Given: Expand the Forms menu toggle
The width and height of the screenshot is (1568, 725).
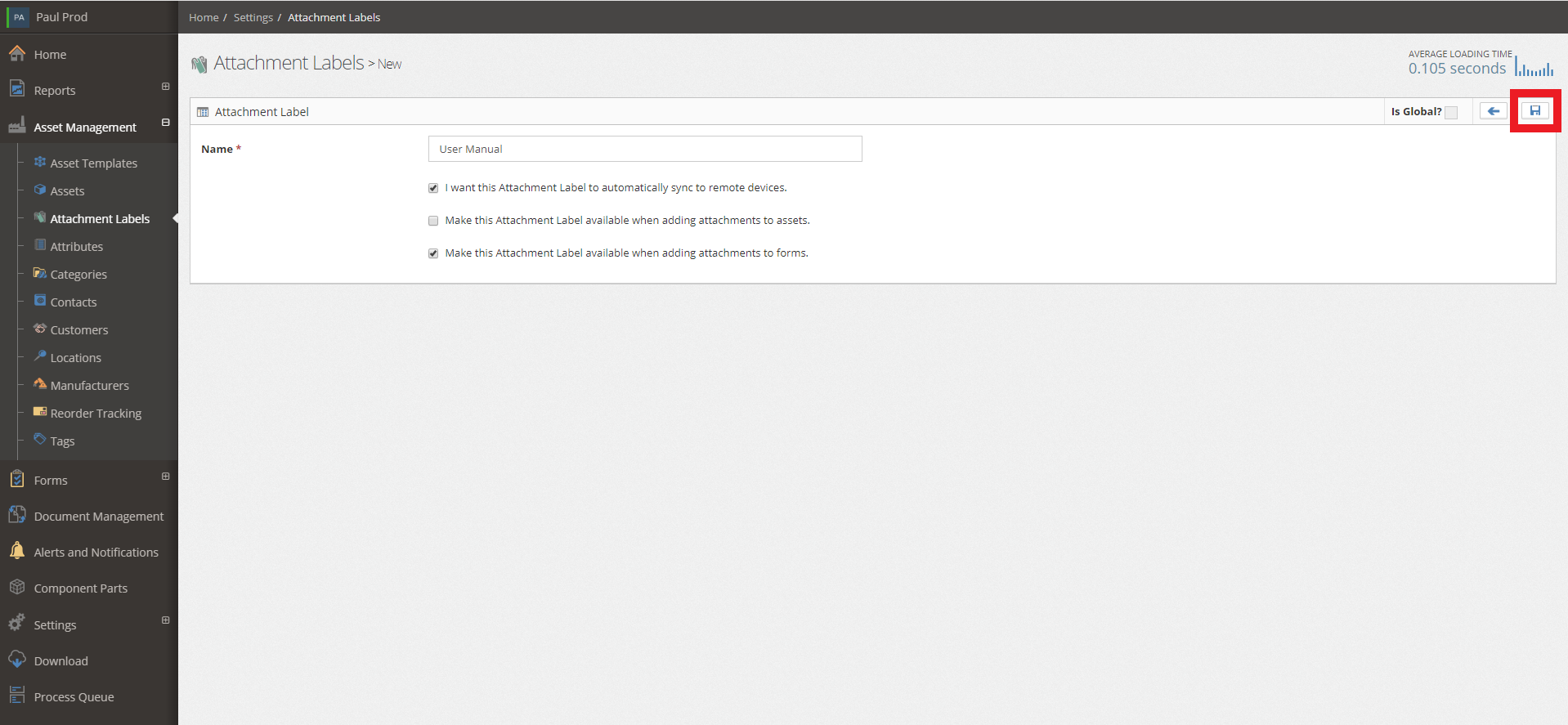Looking at the screenshot, I should [x=165, y=477].
